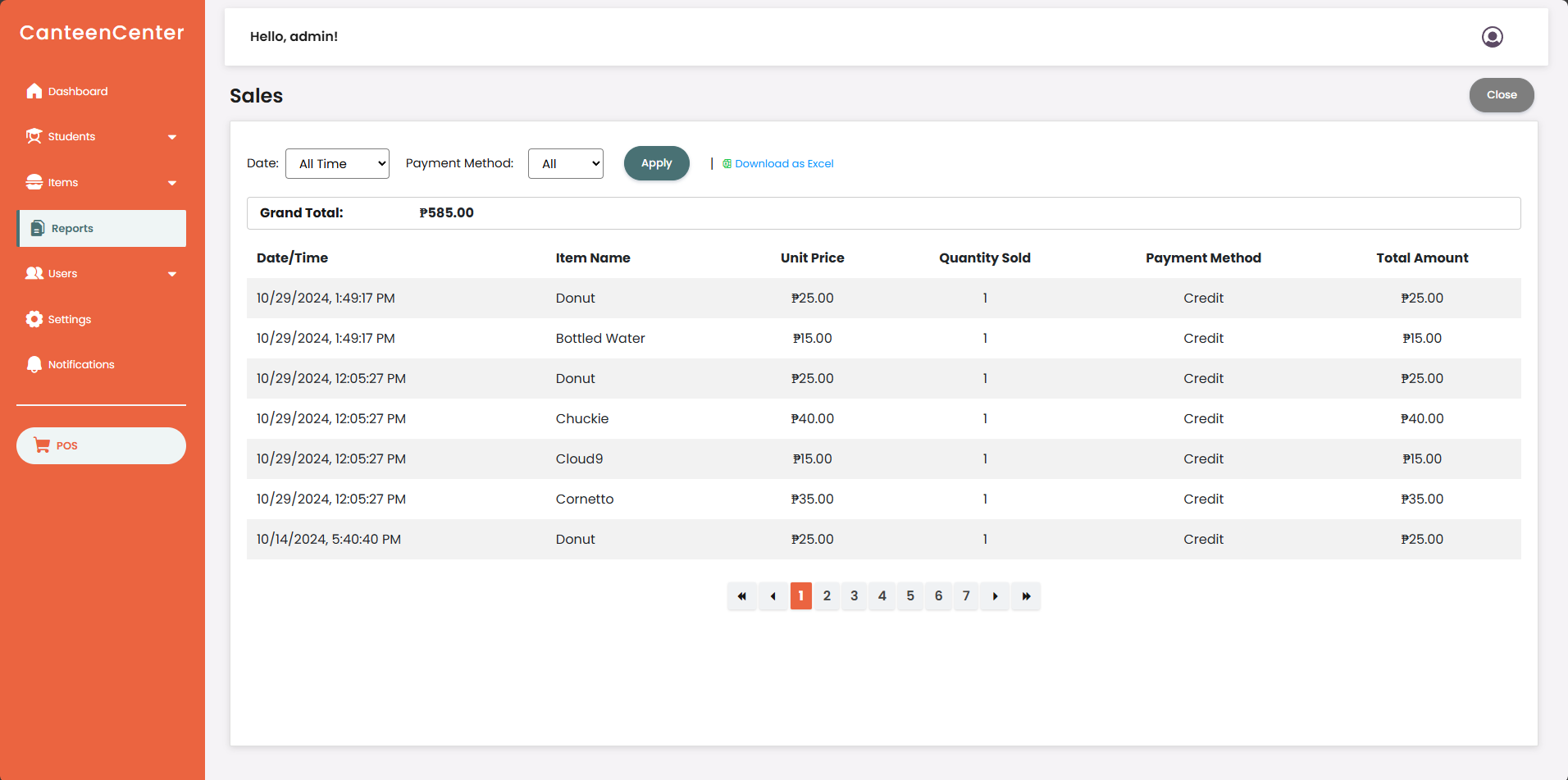
Task: Click the 10/14/2024, 5:40:40 PM date cell
Action: (328, 539)
